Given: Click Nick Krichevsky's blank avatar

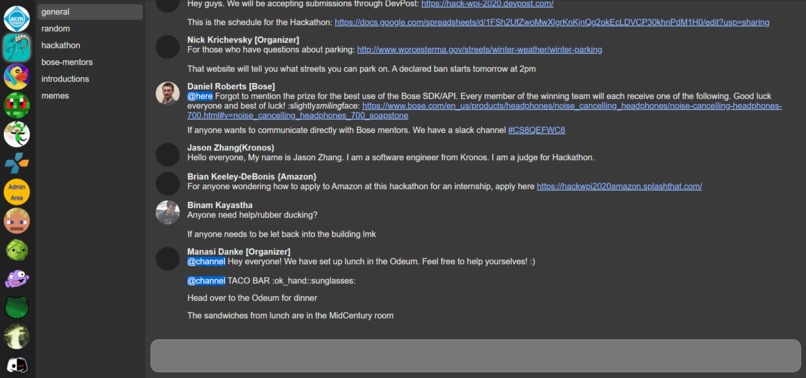Looking at the screenshot, I should click(x=168, y=47).
